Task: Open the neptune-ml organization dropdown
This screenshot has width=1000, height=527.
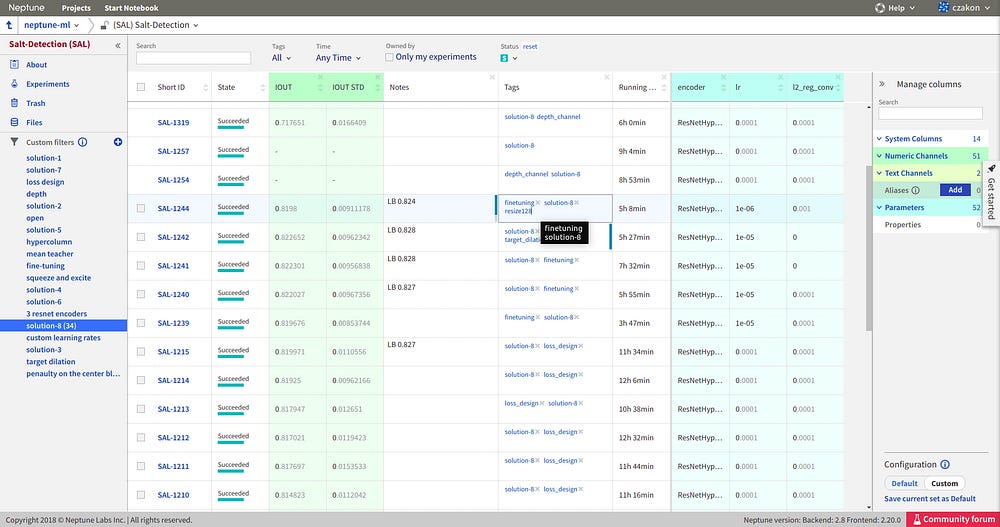Action: (x=52, y=25)
